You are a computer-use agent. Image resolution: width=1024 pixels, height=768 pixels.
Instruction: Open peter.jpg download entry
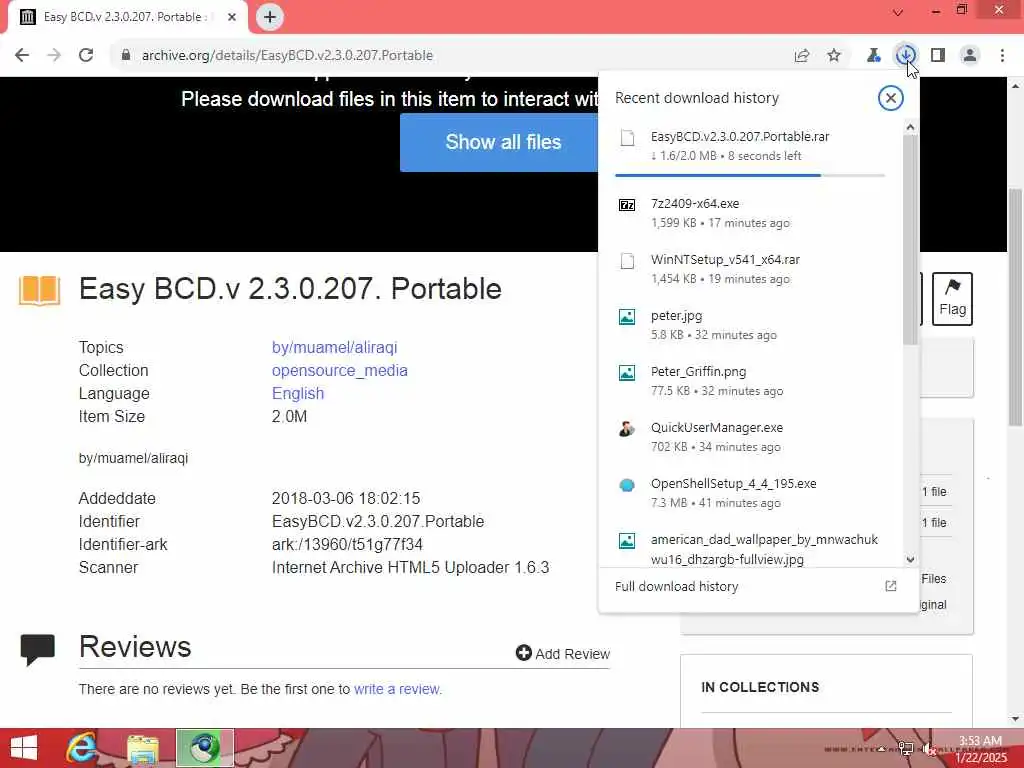pyautogui.click(x=750, y=325)
